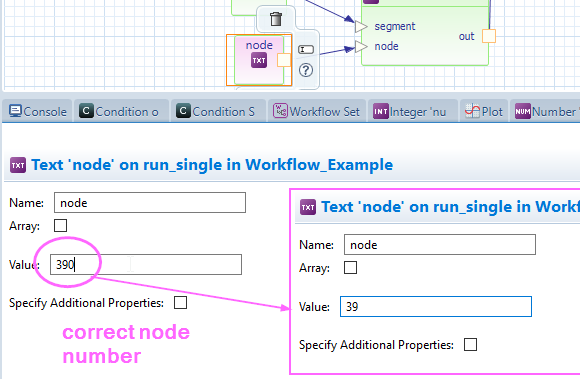Open the Number tab

[546, 111]
